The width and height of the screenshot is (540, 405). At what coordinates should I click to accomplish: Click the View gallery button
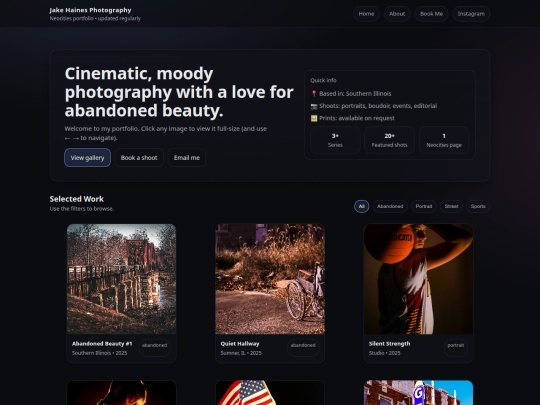(x=87, y=157)
